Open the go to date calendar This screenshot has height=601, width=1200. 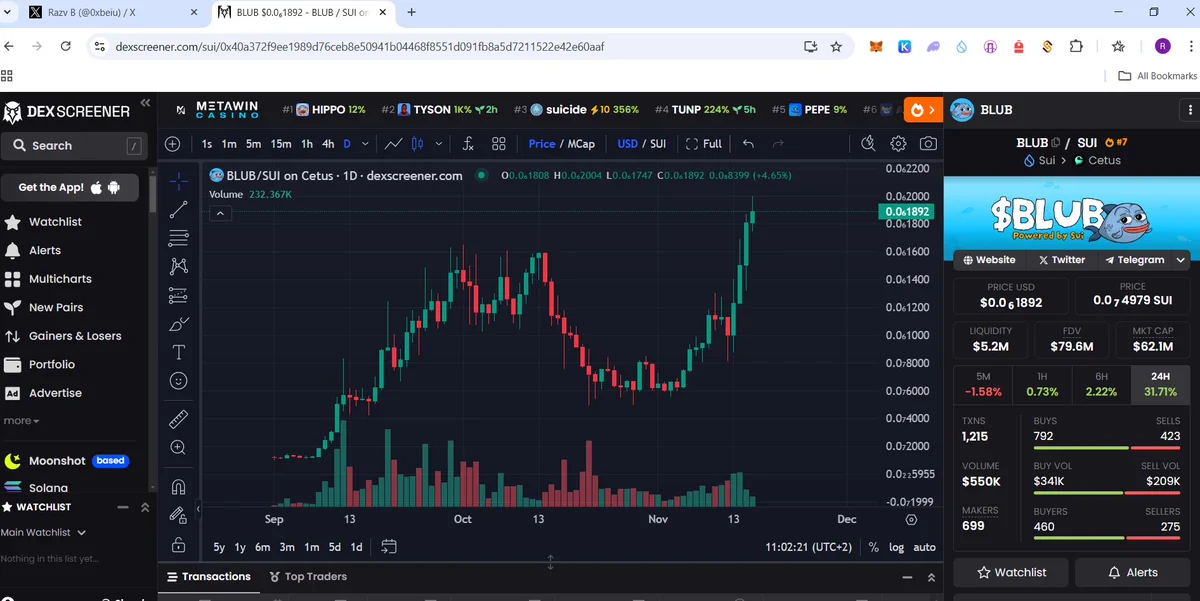click(389, 547)
